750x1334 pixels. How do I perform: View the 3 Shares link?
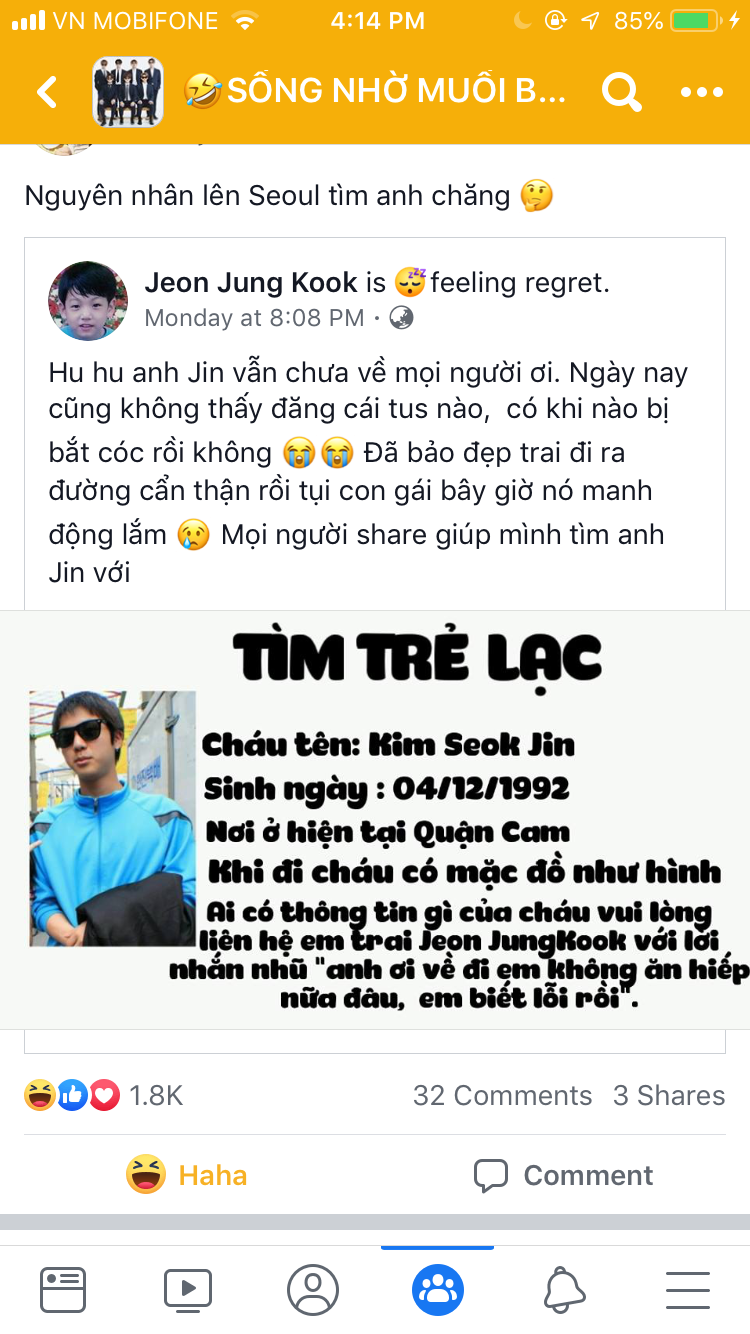pos(669,1096)
